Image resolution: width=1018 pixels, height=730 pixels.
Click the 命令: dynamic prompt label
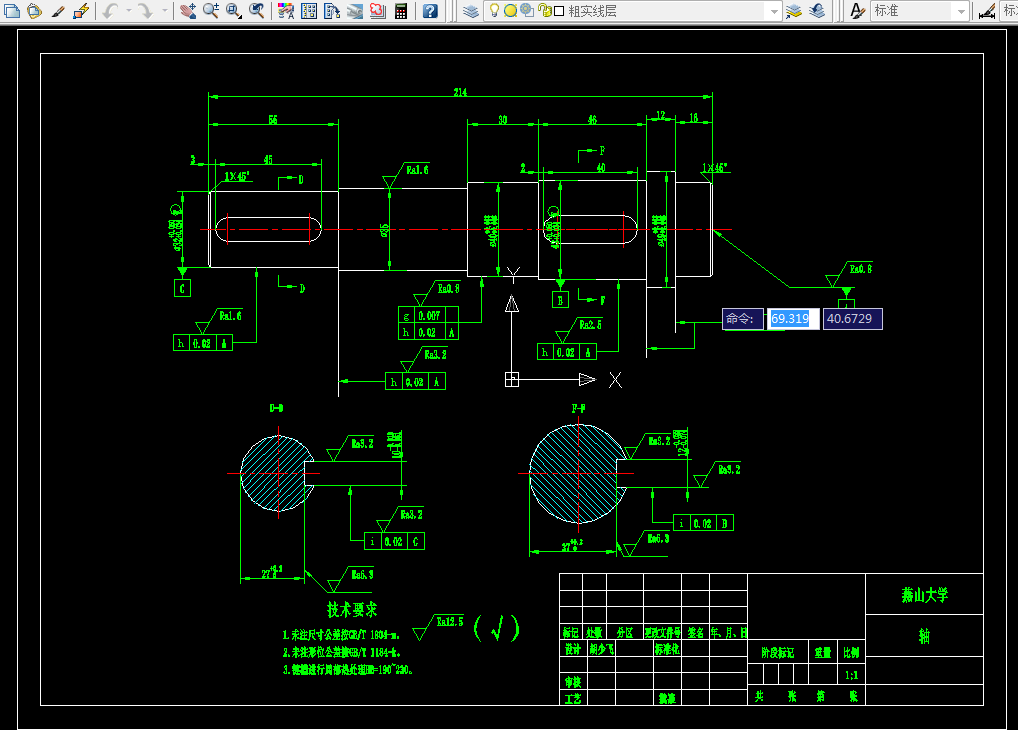pos(742,319)
